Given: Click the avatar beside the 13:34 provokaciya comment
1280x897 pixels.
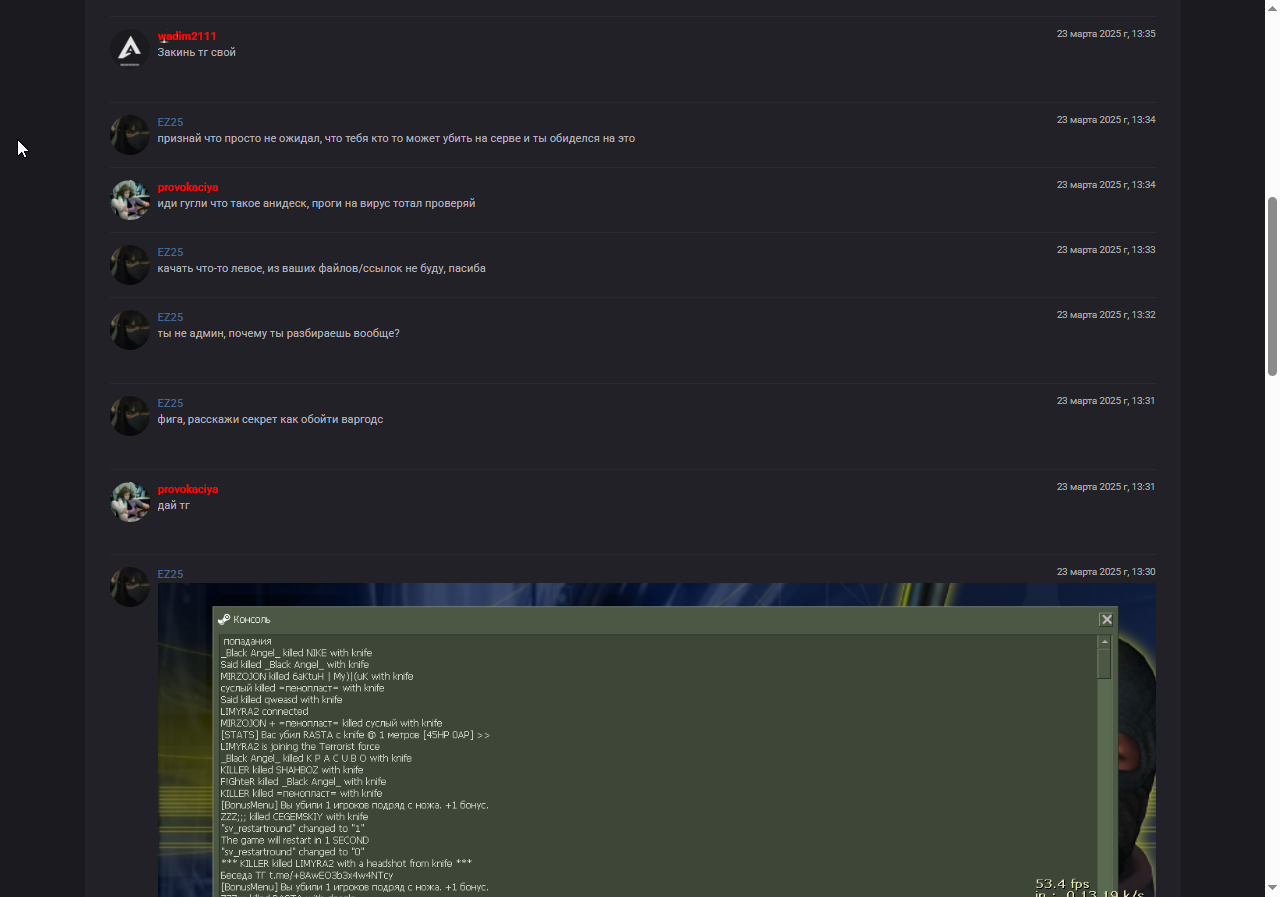Looking at the screenshot, I should tap(130, 200).
